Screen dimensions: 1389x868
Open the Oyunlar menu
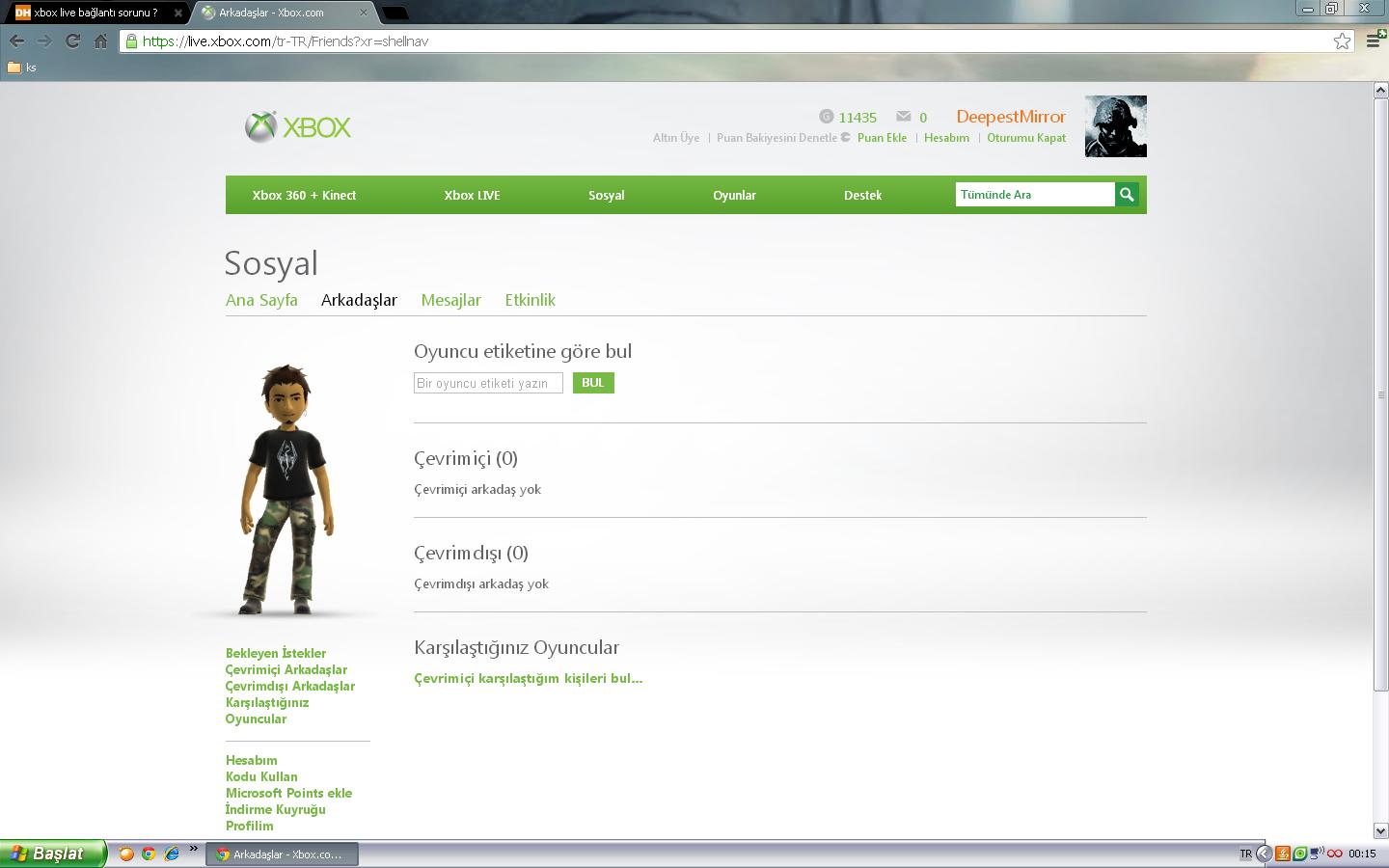(x=734, y=195)
